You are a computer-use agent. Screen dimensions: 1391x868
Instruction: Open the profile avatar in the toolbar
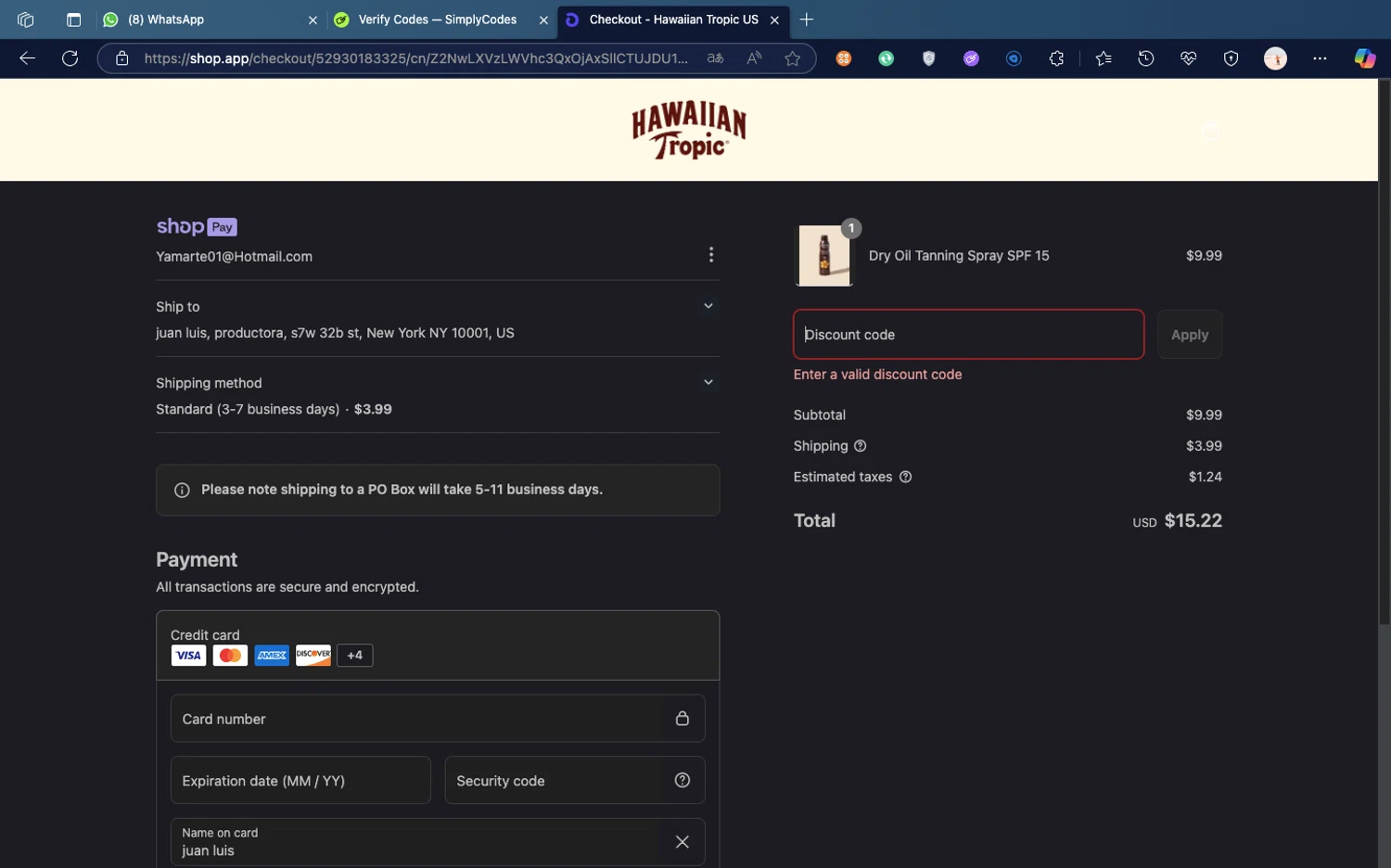point(1275,58)
